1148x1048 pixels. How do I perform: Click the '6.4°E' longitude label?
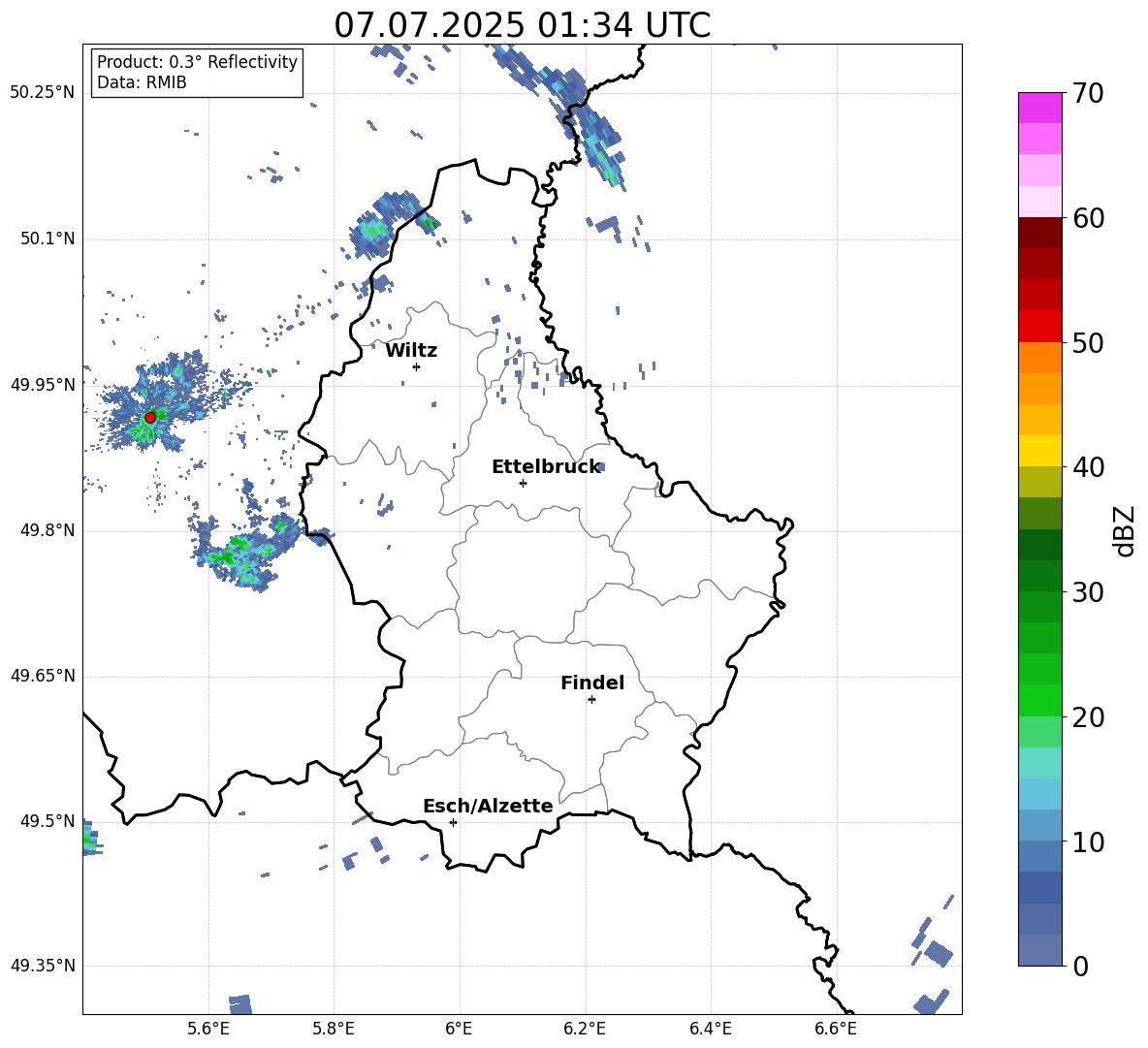pos(711,1029)
